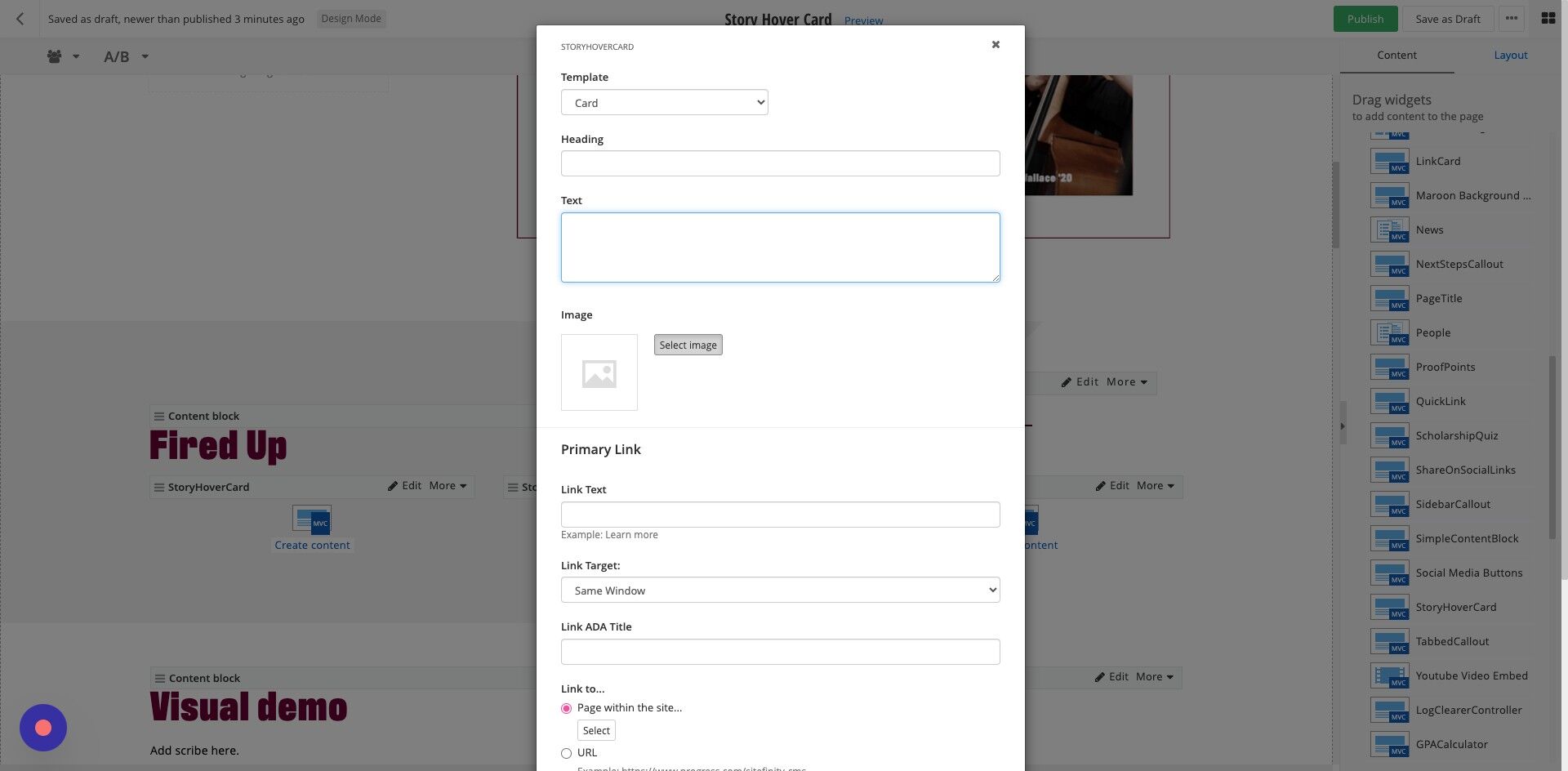The image size is (1568, 771).
Task: Edit the Visual demo content block
Action: [x=1111, y=677]
